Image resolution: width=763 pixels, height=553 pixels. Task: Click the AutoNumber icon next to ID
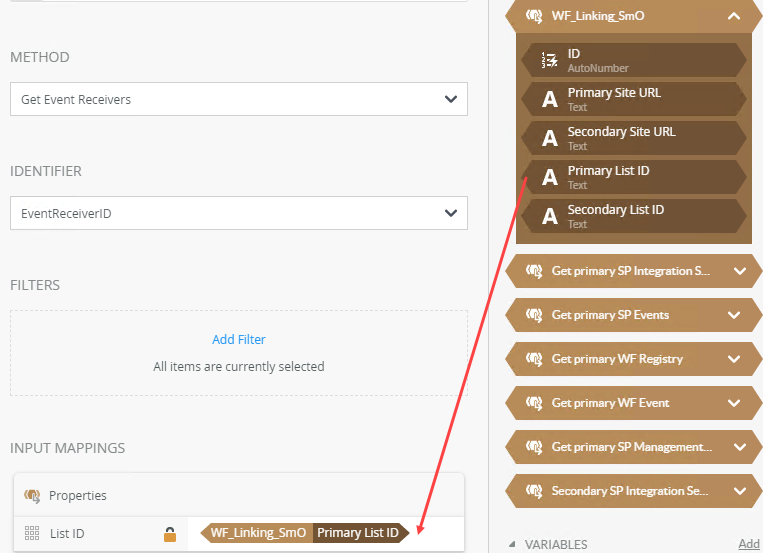point(549,61)
